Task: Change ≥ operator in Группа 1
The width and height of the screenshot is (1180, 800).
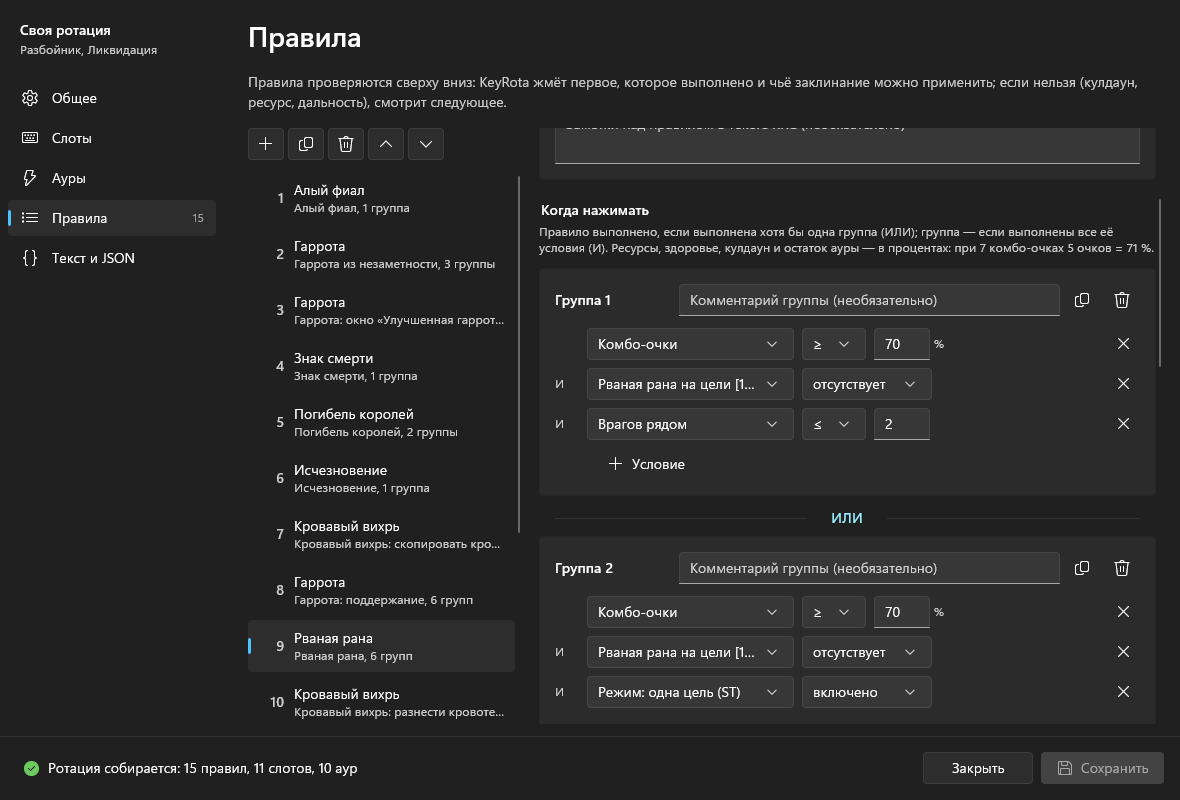Action: coord(833,344)
